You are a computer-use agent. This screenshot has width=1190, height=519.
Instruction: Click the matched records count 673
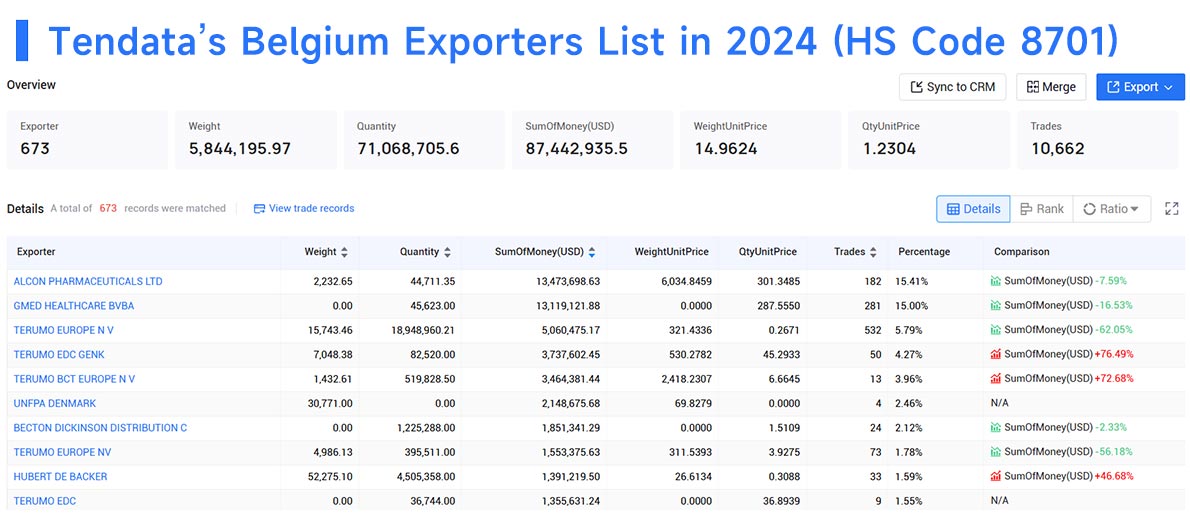pos(108,208)
